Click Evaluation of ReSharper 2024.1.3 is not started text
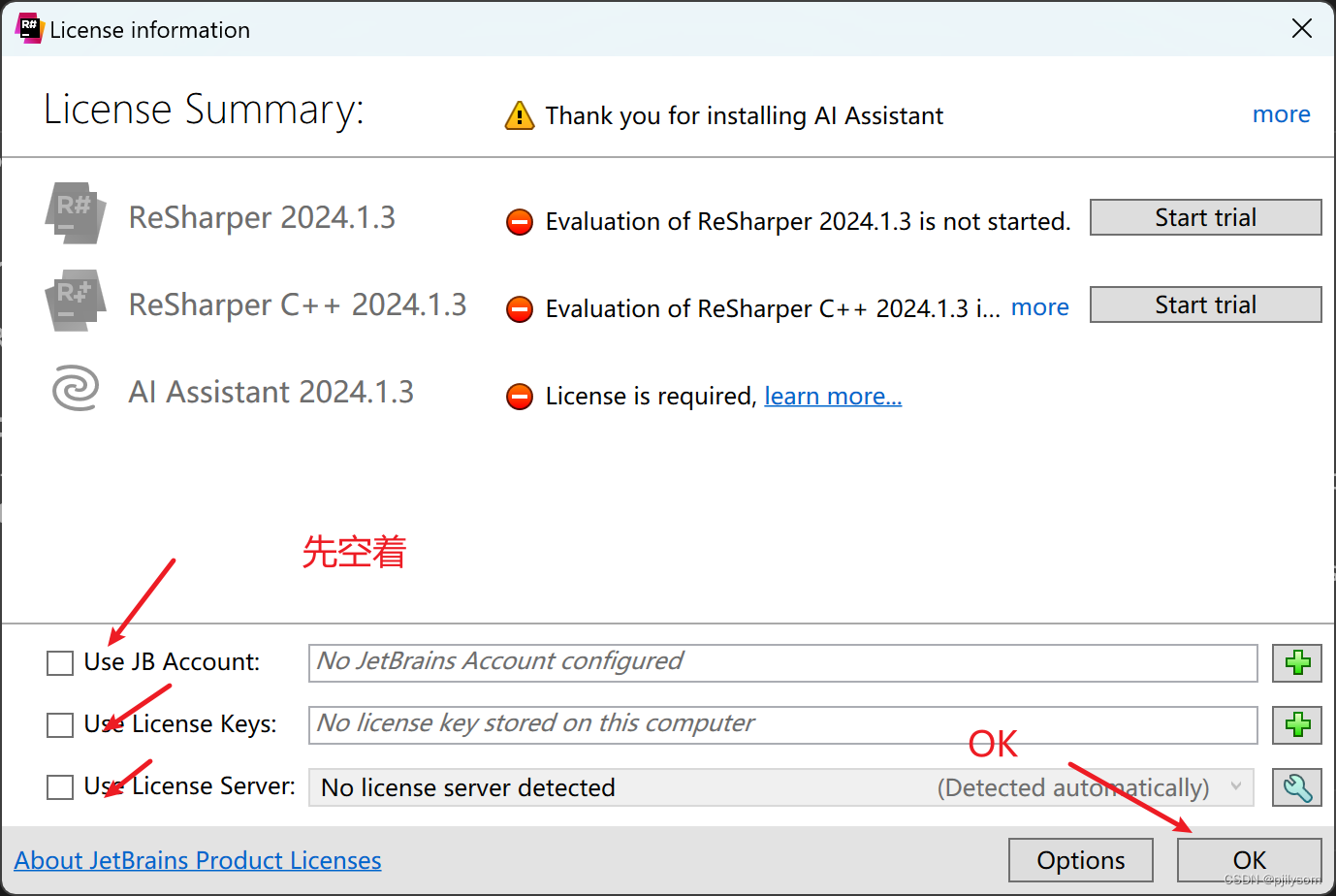This screenshot has width=1336, height=896. pos(808,221)
